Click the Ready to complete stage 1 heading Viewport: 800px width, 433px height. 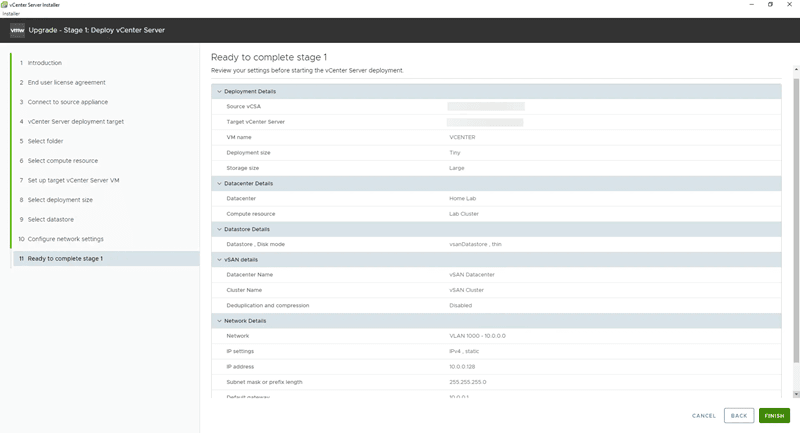point(269,57)
